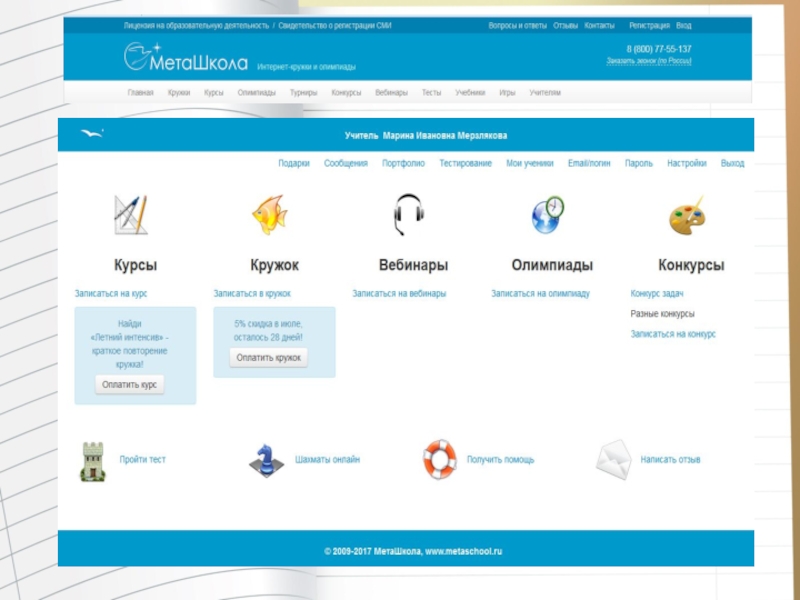Open the Отзывы link in top bar
This screenshot has height=600, width=800.
pos(565,26)
